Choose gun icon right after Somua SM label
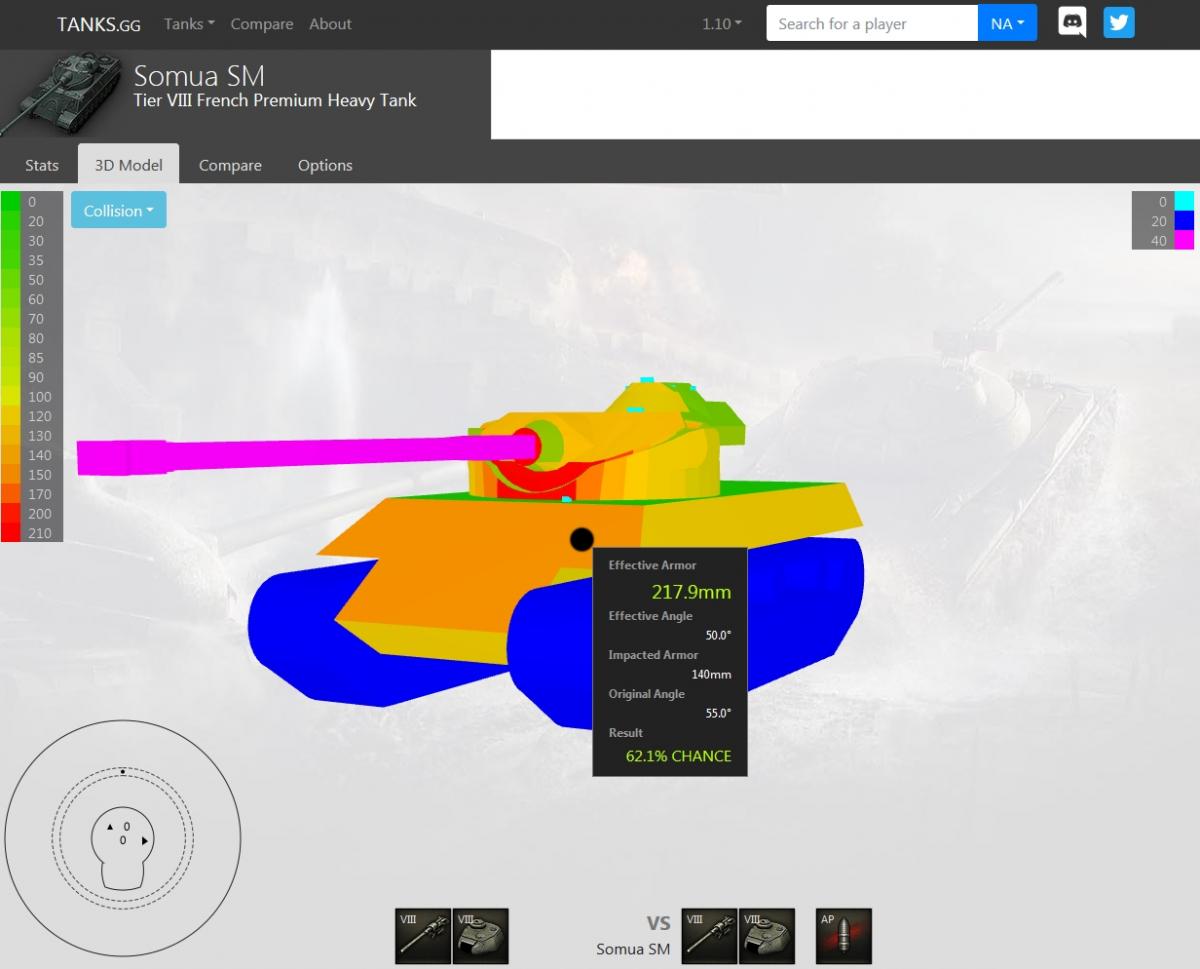Viewport: 1200px width, 969px height. pos(709,936)
